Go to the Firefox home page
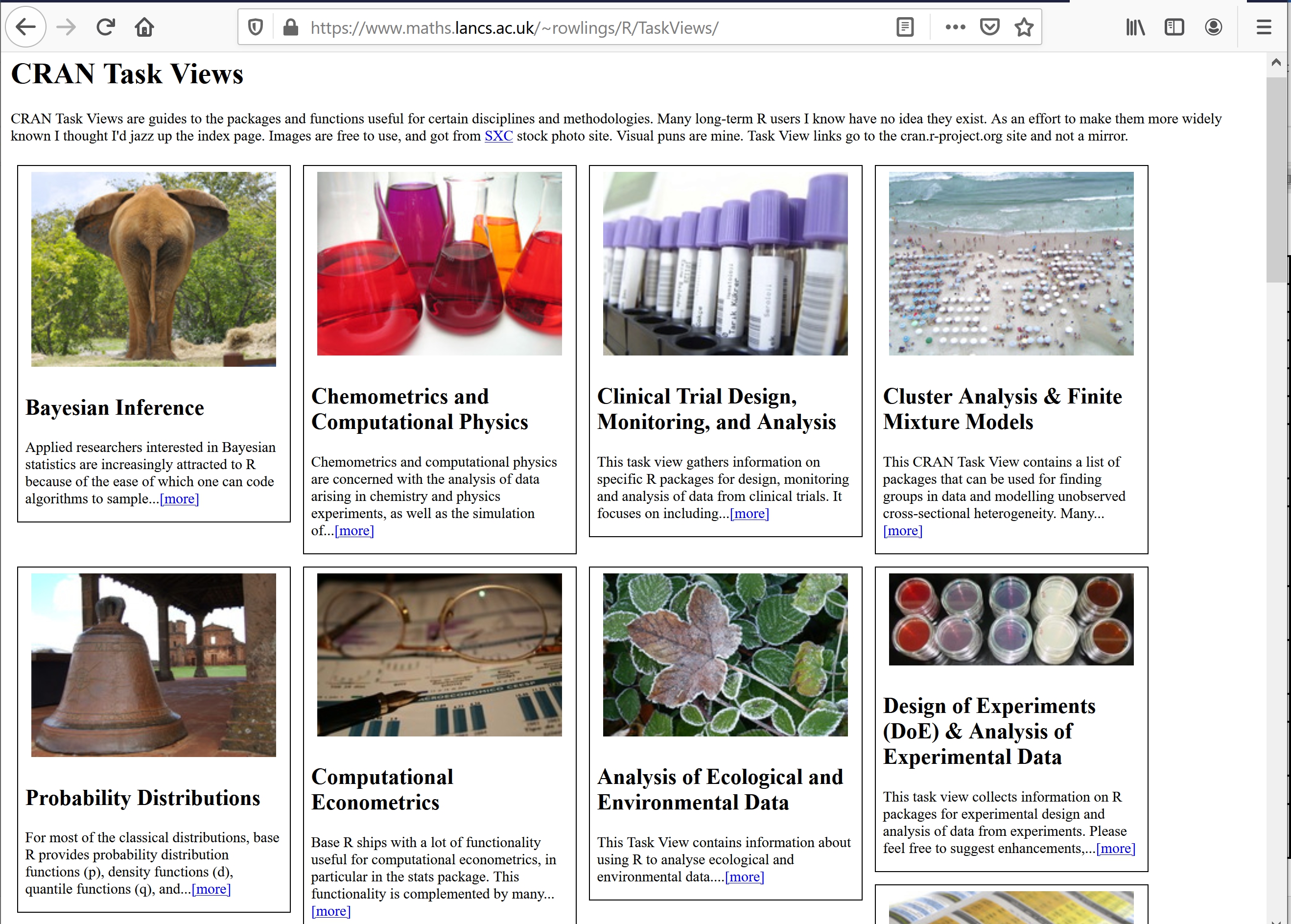Image resolution: width=1291 pixels, height=924 pixels. click(144, 27)
